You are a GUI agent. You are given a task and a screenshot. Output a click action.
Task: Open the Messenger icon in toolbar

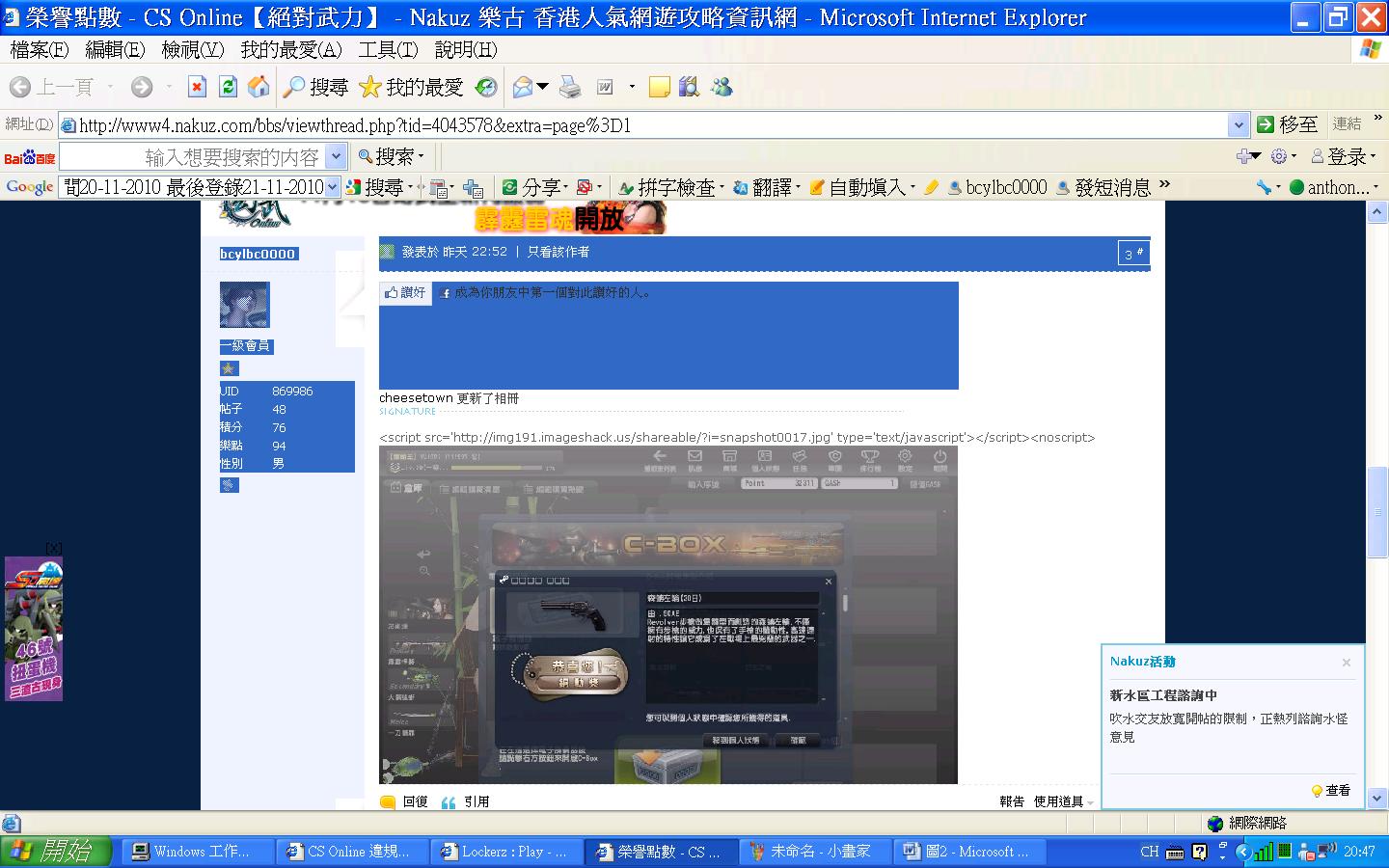click(722, 88)
